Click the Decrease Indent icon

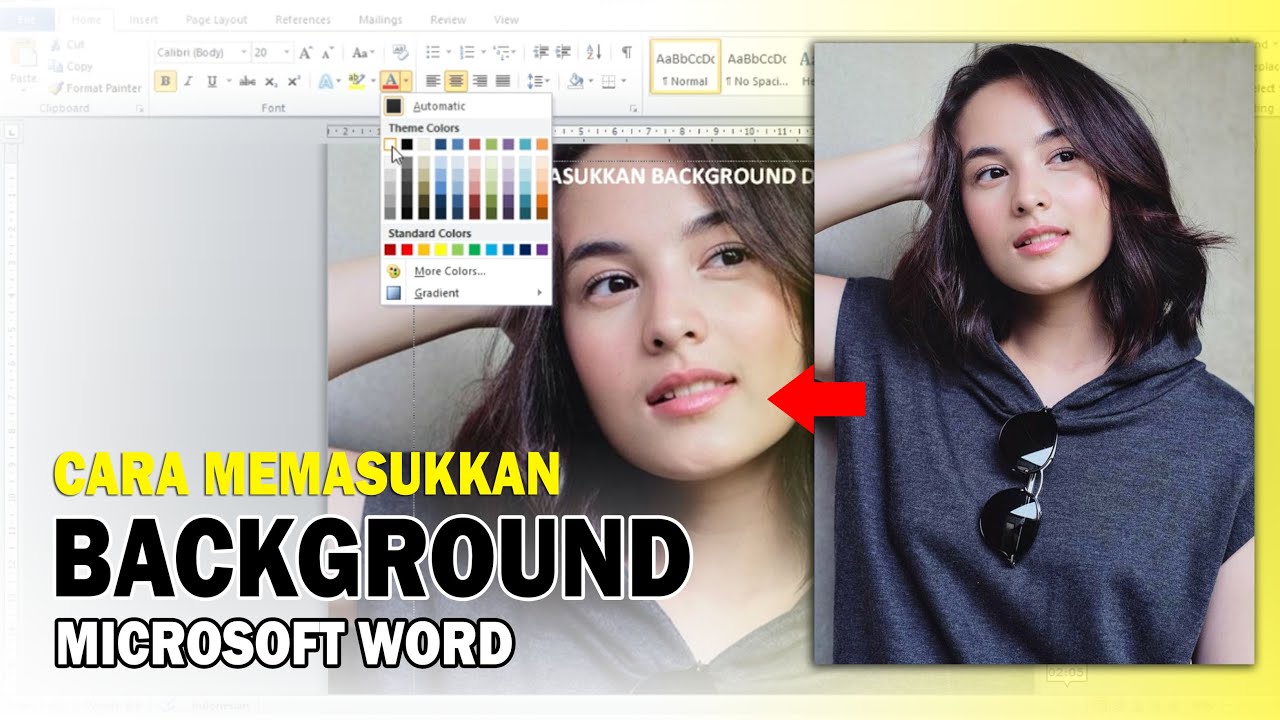click(x=540, y=52)
